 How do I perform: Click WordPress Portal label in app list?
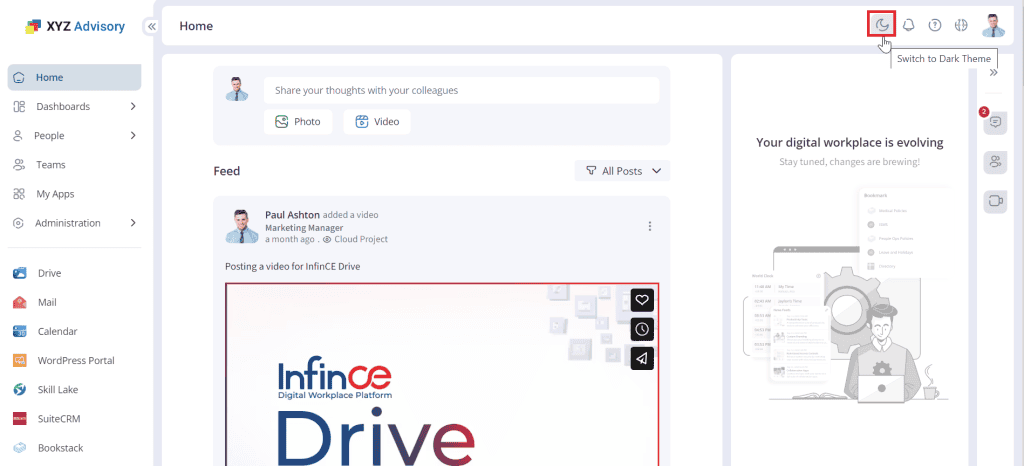click(x=76, y=360)
